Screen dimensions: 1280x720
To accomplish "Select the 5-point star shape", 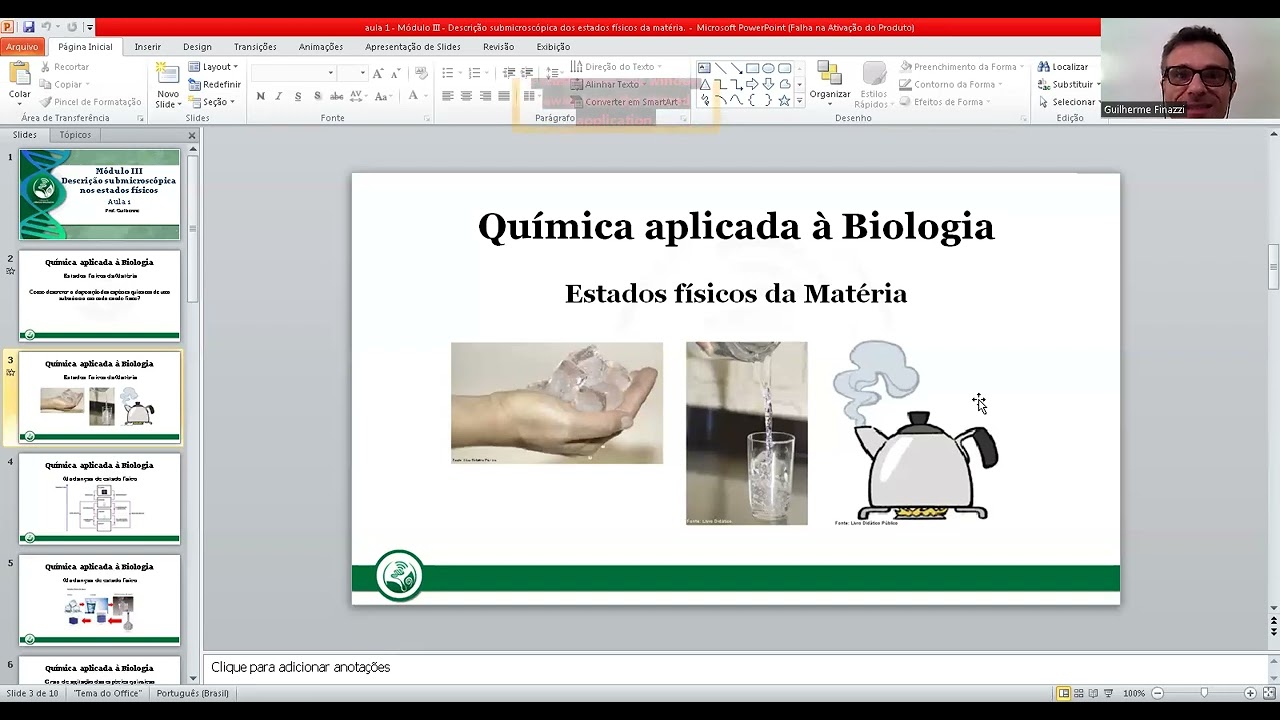I will 784,100.
